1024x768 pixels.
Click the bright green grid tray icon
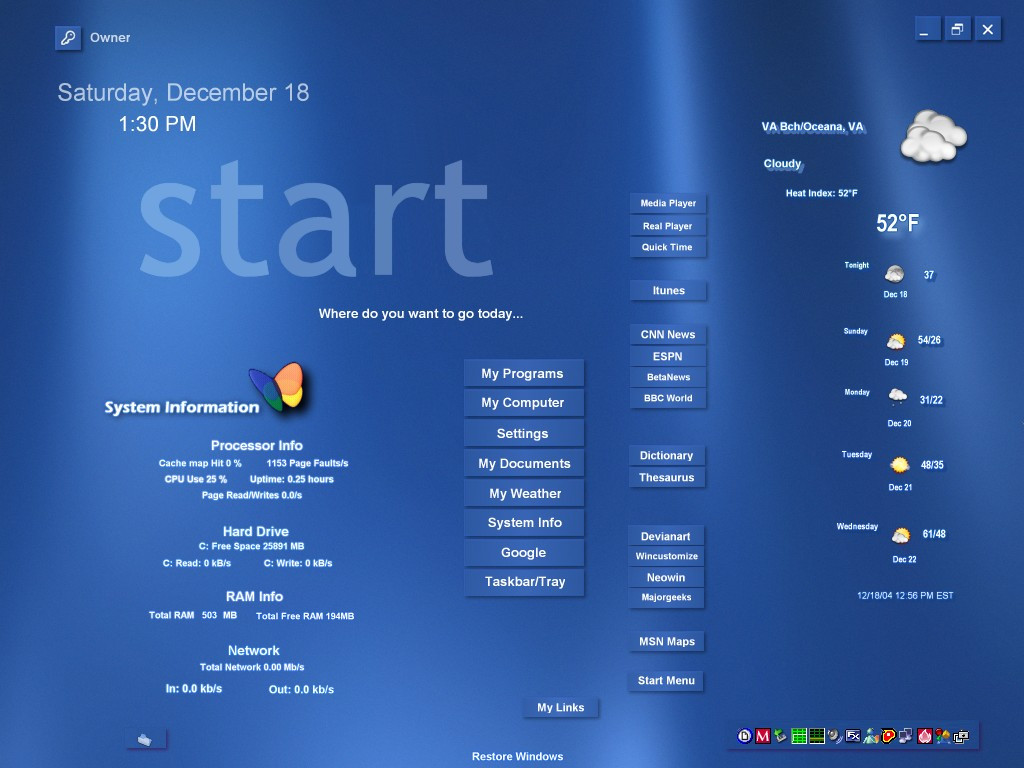[x=799, y=736]
